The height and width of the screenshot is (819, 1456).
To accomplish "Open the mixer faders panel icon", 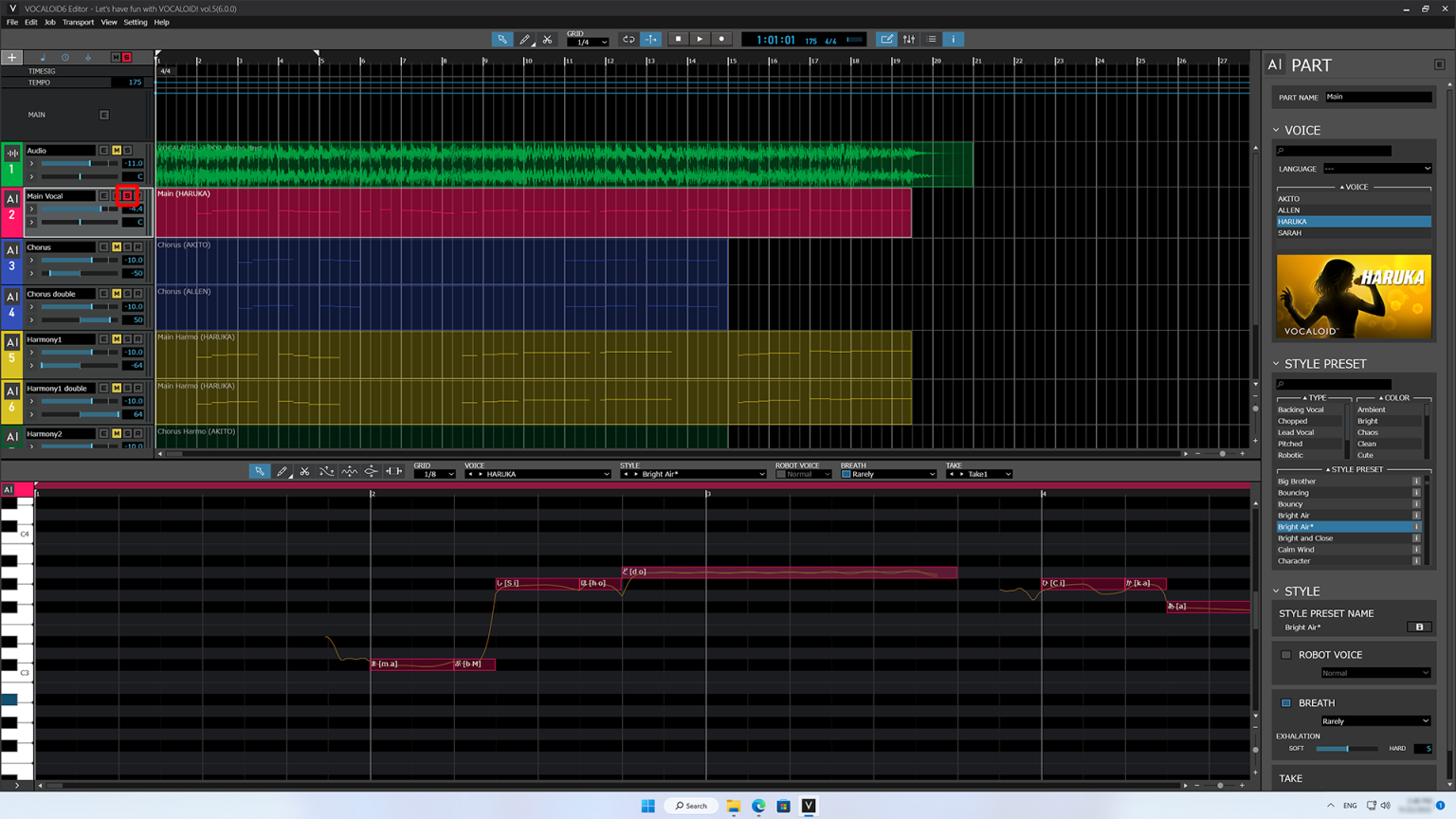I will pyautogui.click(x=909, y=39).
